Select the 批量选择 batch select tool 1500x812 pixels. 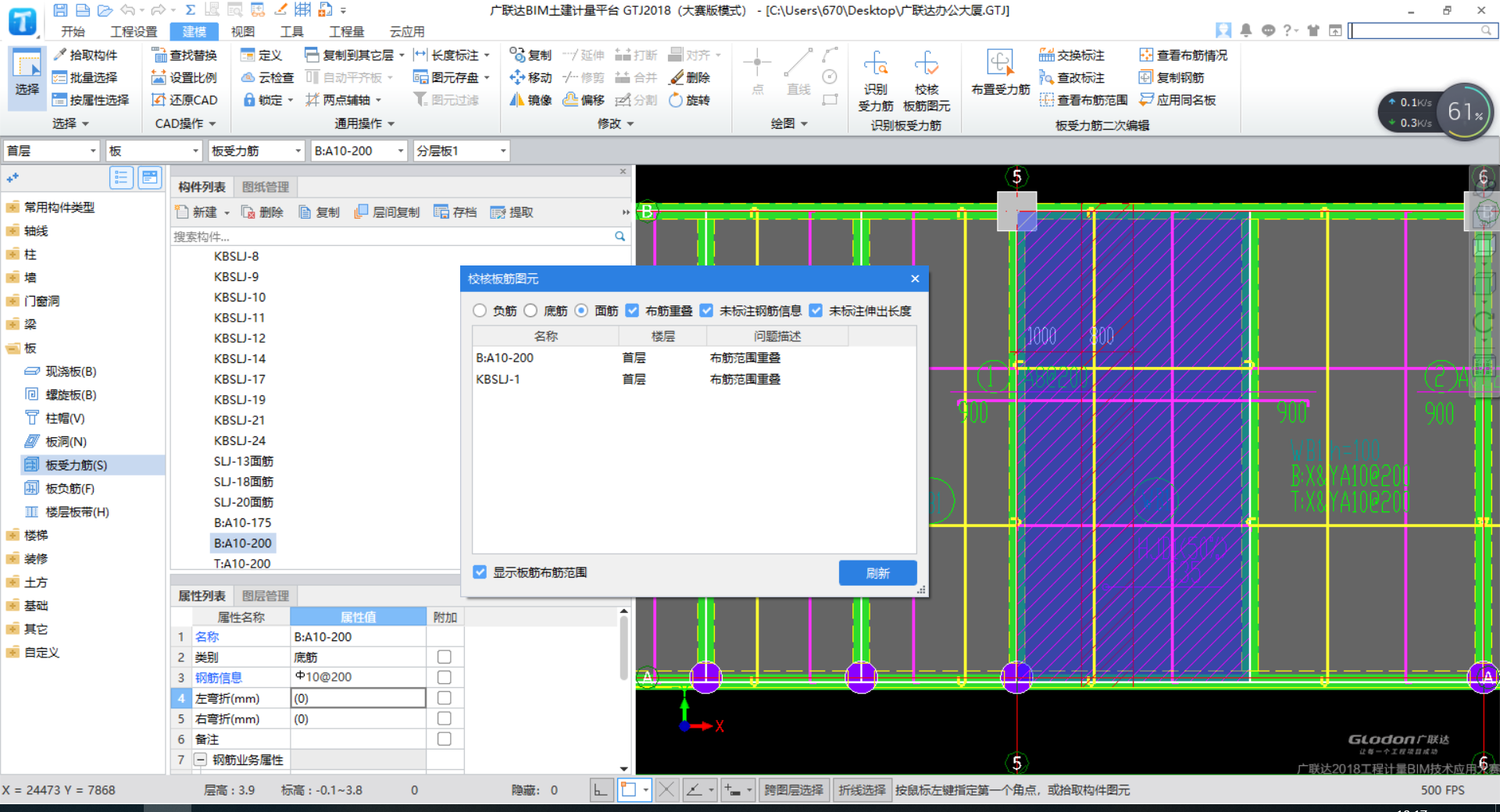point(84,77)
